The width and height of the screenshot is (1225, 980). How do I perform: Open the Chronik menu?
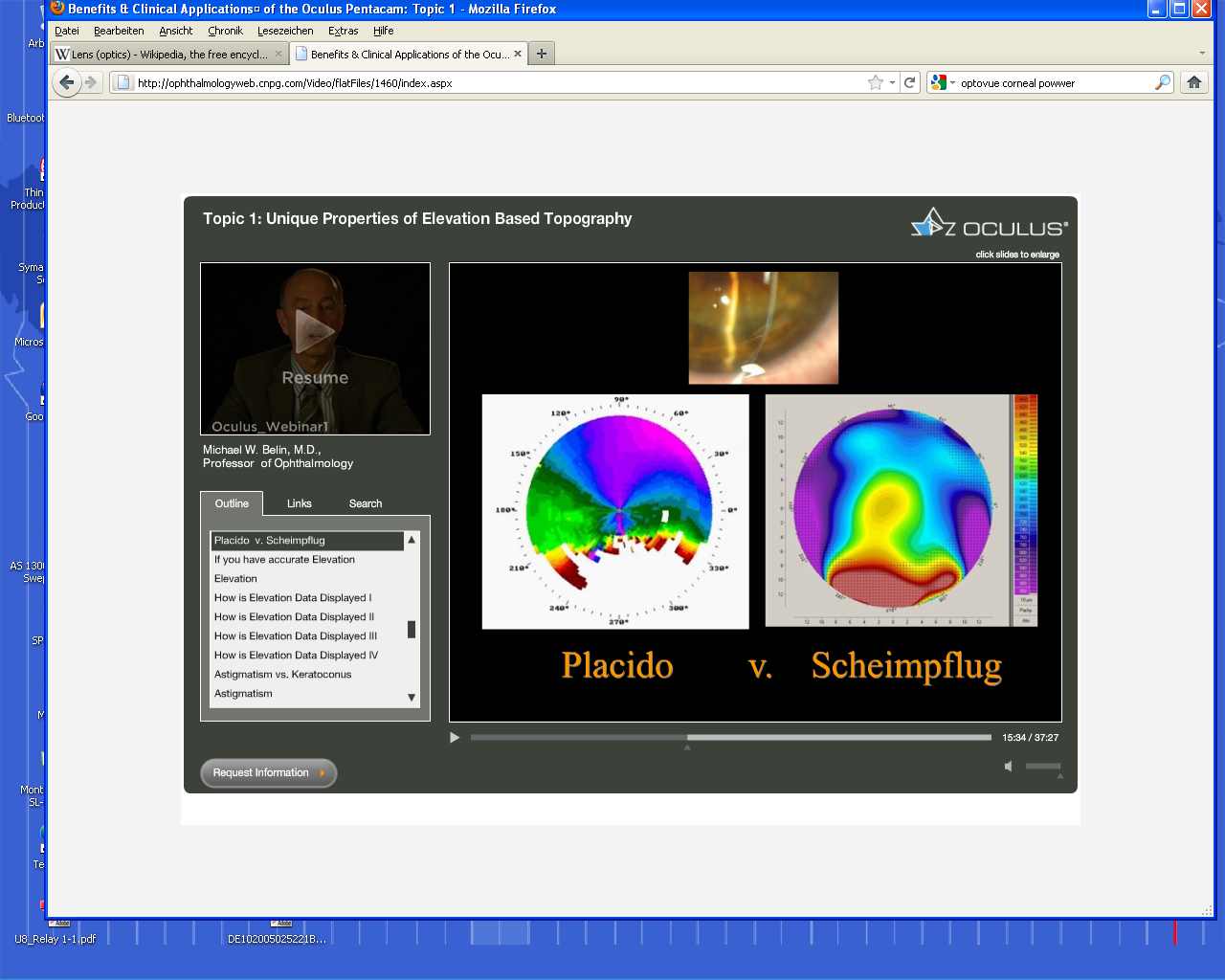pos(225,31)
